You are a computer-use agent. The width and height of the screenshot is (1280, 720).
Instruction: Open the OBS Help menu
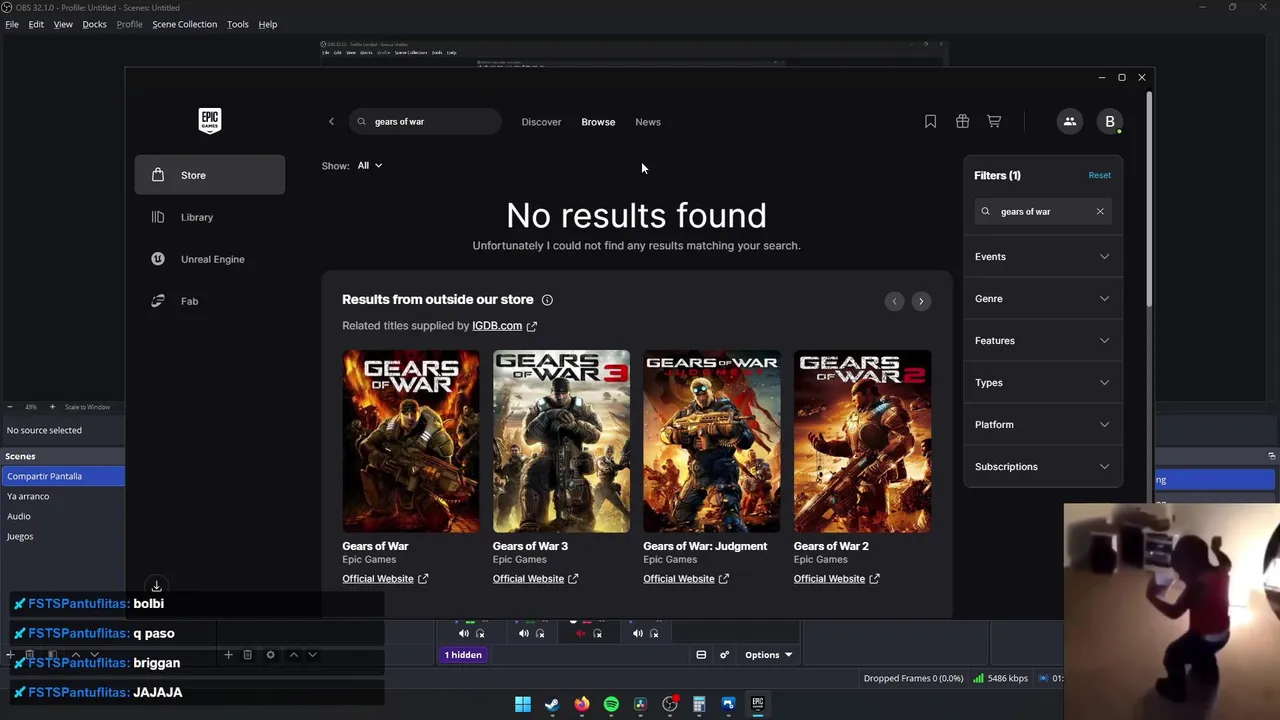click(268, 24)
